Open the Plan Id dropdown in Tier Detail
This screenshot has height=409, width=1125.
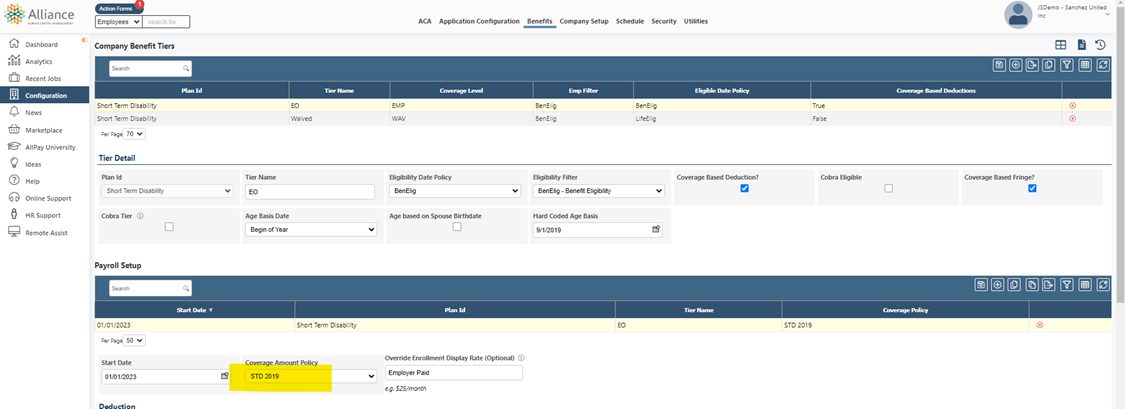[167, 191]
